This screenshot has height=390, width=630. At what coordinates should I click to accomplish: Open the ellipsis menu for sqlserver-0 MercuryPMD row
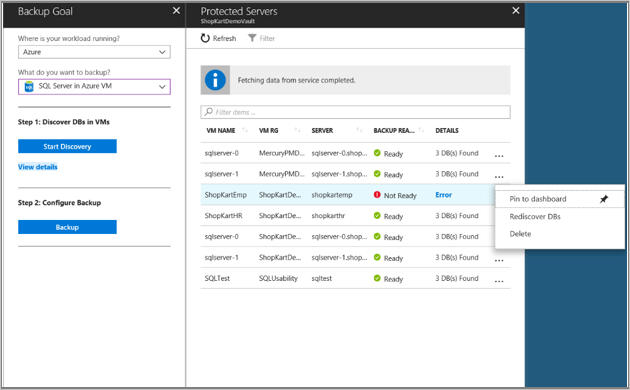(499, 156)
